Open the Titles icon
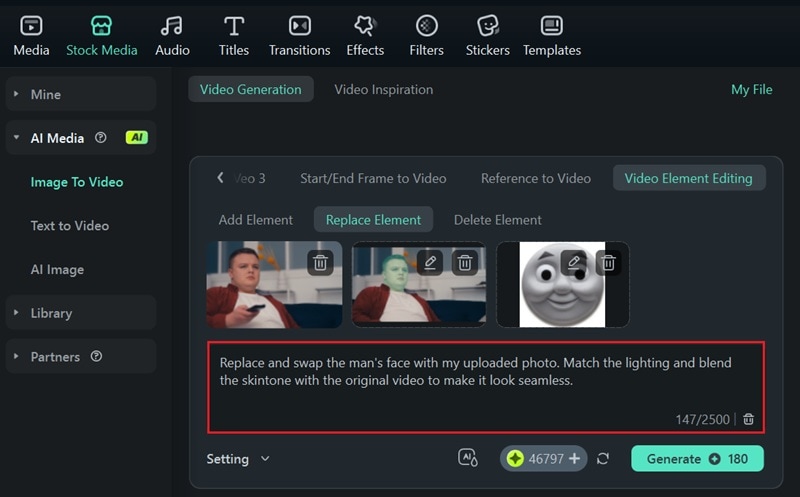The image size is (800, 497). (x=234, y=26)
